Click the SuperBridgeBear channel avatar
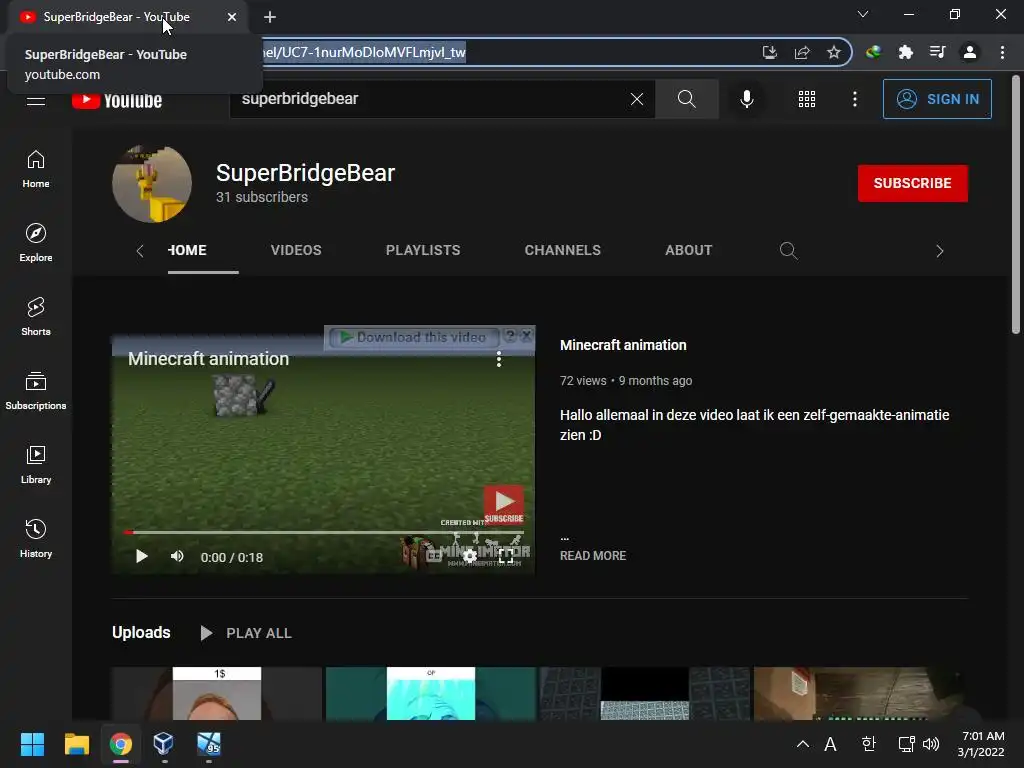Image resolution: width=1024 pixels, height=768 pixels. pyautogui.click(x=152, y=184)
